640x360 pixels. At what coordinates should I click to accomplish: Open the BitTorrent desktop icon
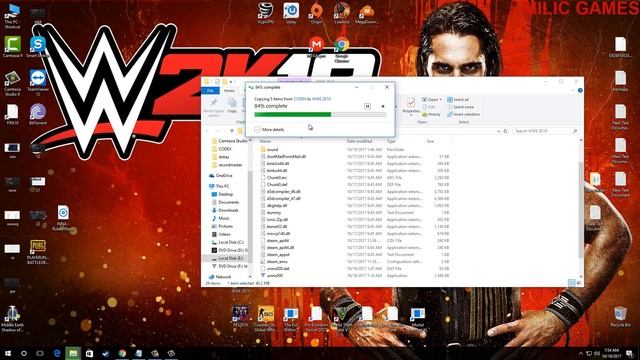click(38, 114)
